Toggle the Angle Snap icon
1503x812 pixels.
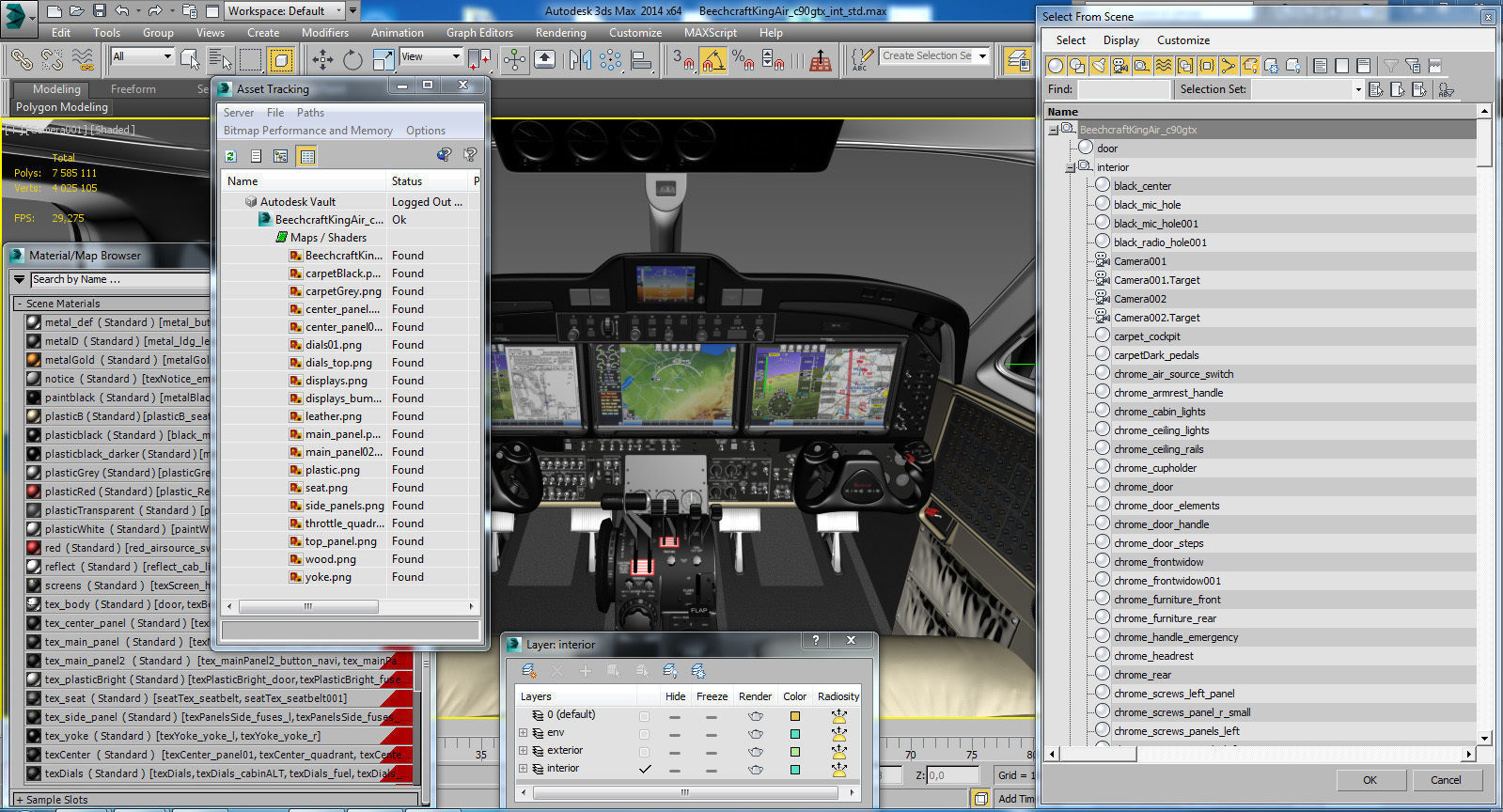713,60
